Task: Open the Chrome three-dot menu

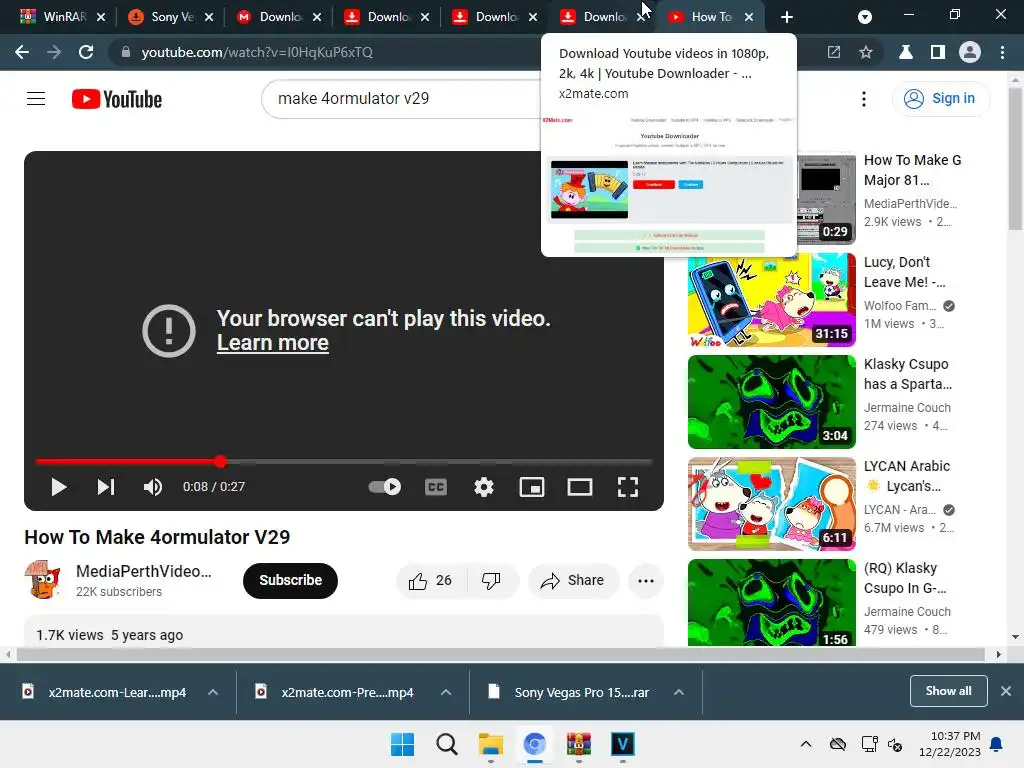Action: pos(1002,52)
